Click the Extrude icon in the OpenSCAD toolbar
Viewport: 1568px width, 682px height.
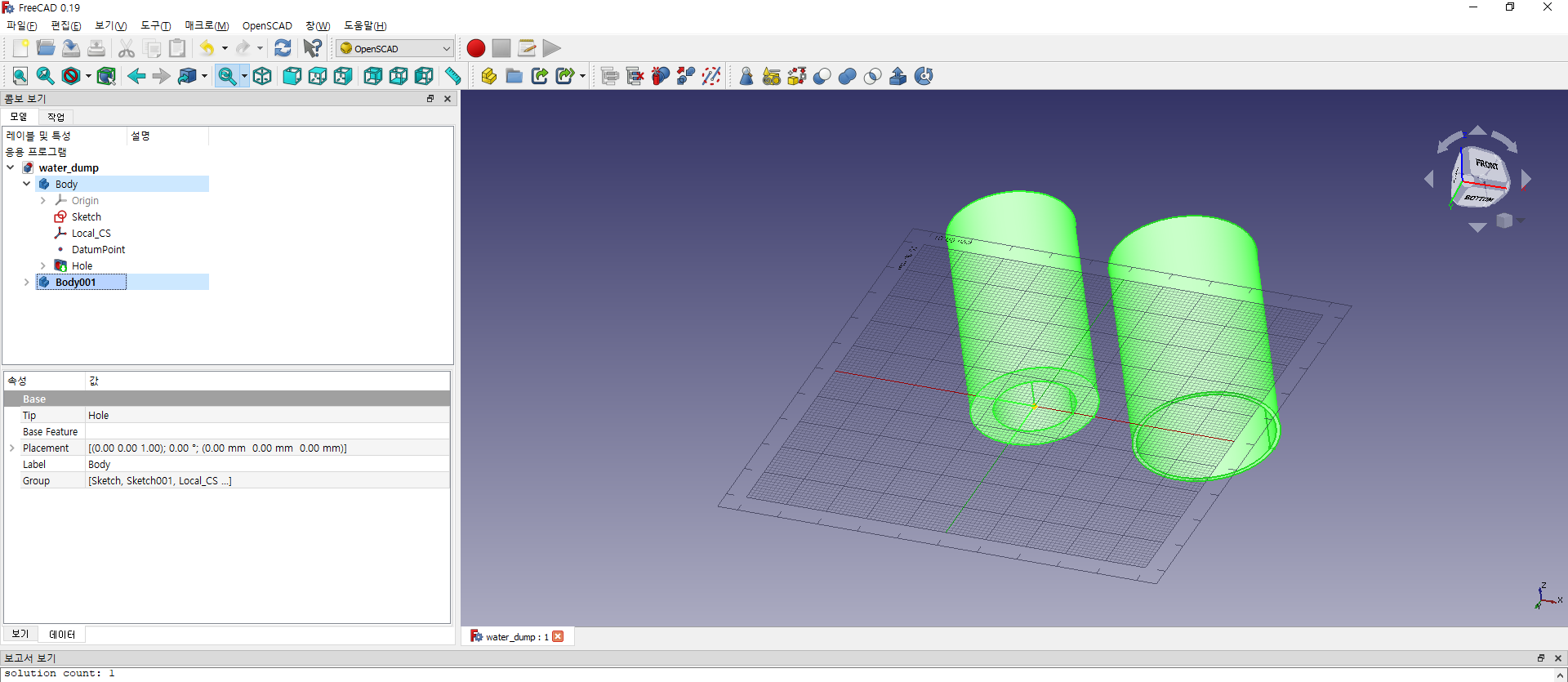tap(898, 76)
